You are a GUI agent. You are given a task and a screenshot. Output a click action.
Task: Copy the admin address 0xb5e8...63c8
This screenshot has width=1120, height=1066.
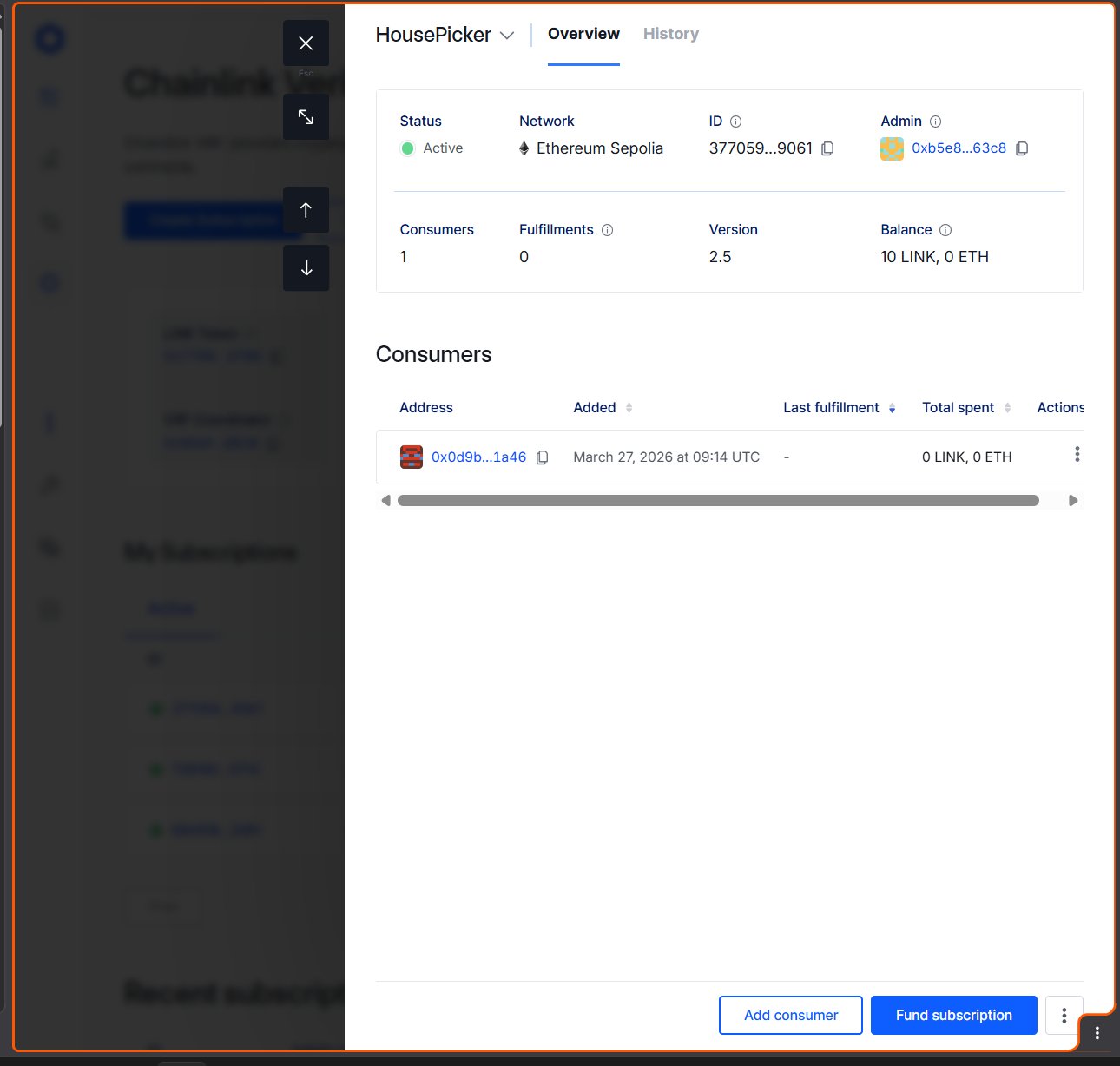point(1022,148)
